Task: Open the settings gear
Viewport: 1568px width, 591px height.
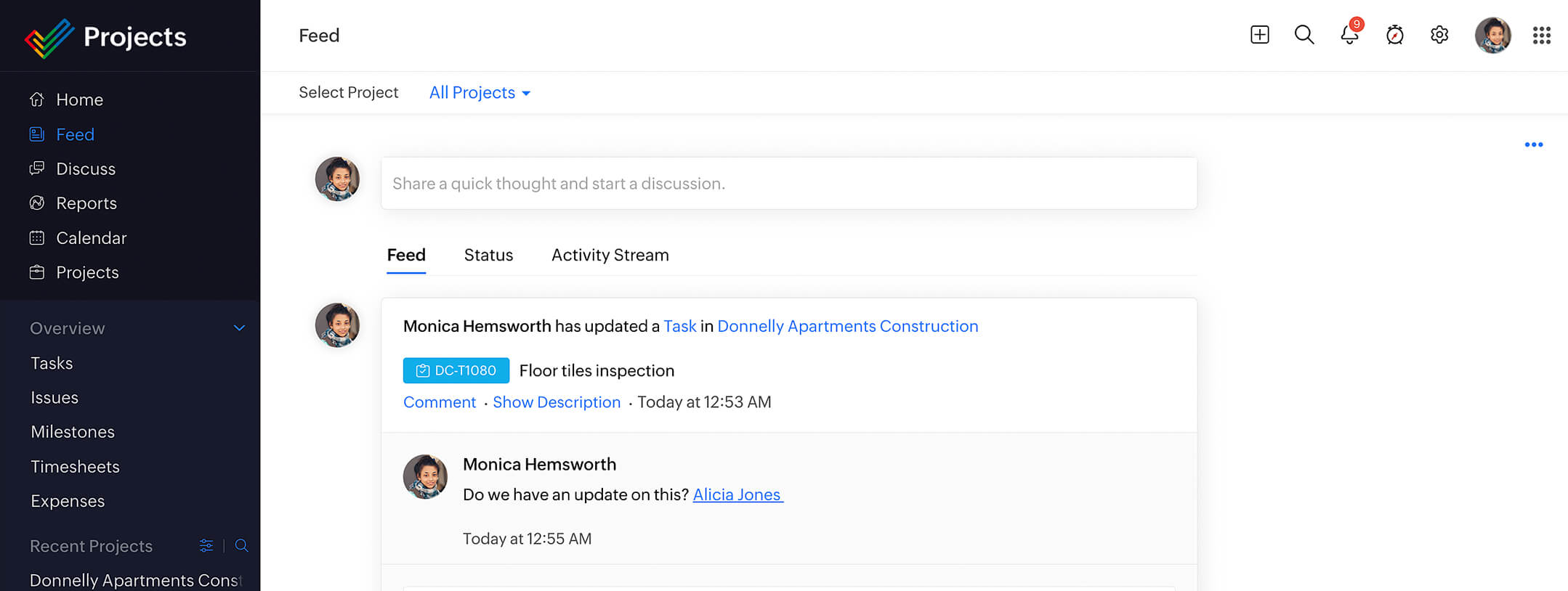Action: [x=1439, y=35]
